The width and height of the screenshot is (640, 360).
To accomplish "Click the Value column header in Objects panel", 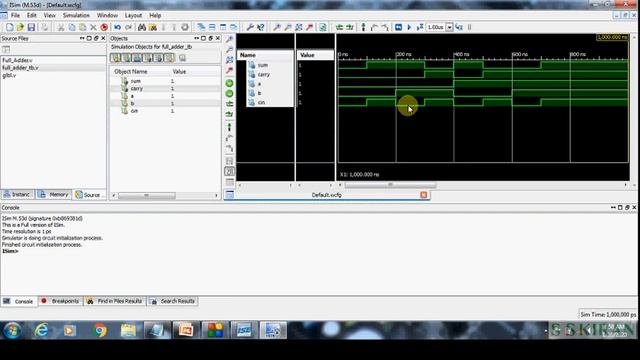I will pos(179,71).
